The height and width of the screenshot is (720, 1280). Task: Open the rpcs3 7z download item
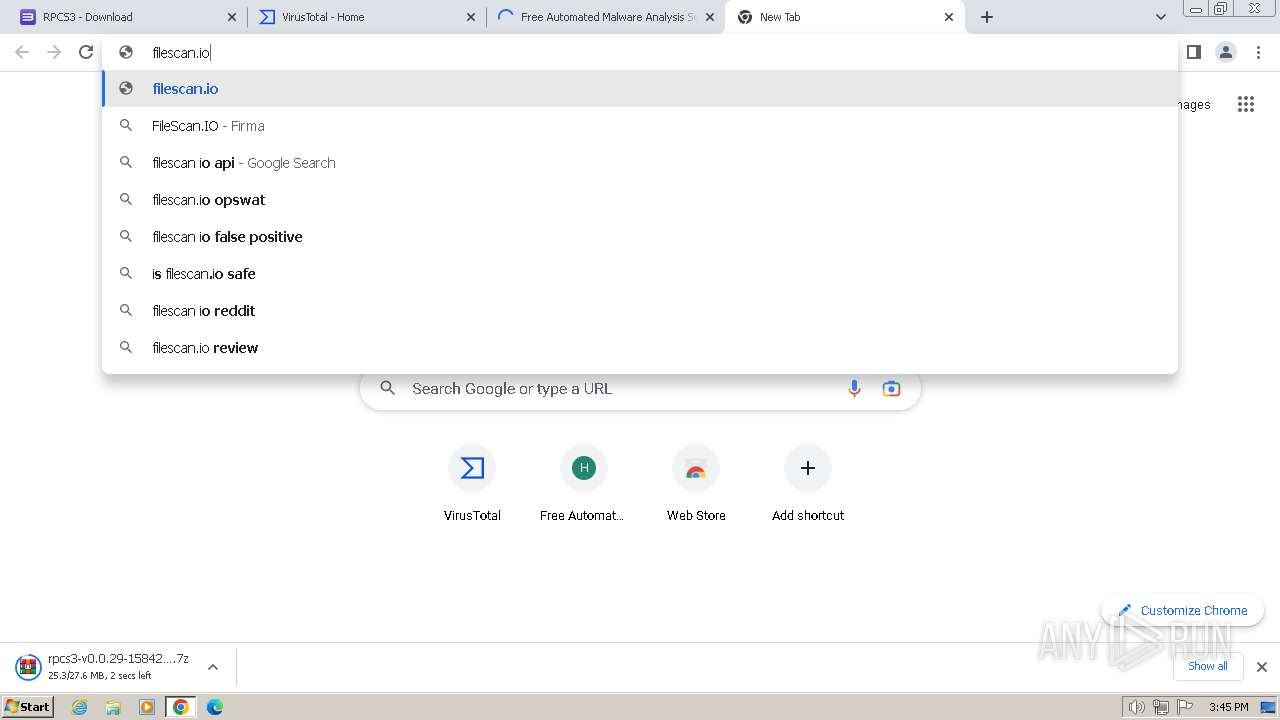(x=103, y=667)
